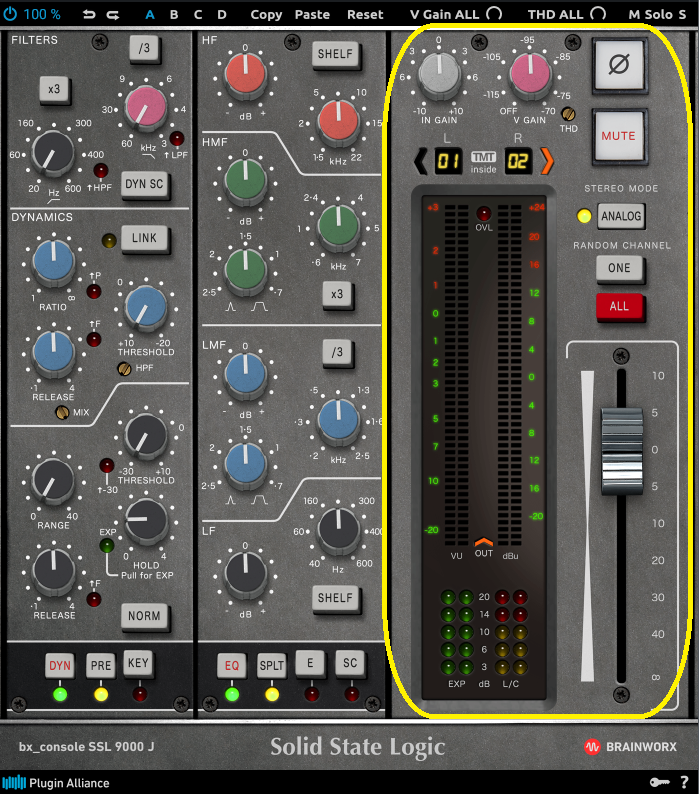Toggle the E EQ type button
The image size is (699, 794).
point(310,663)
